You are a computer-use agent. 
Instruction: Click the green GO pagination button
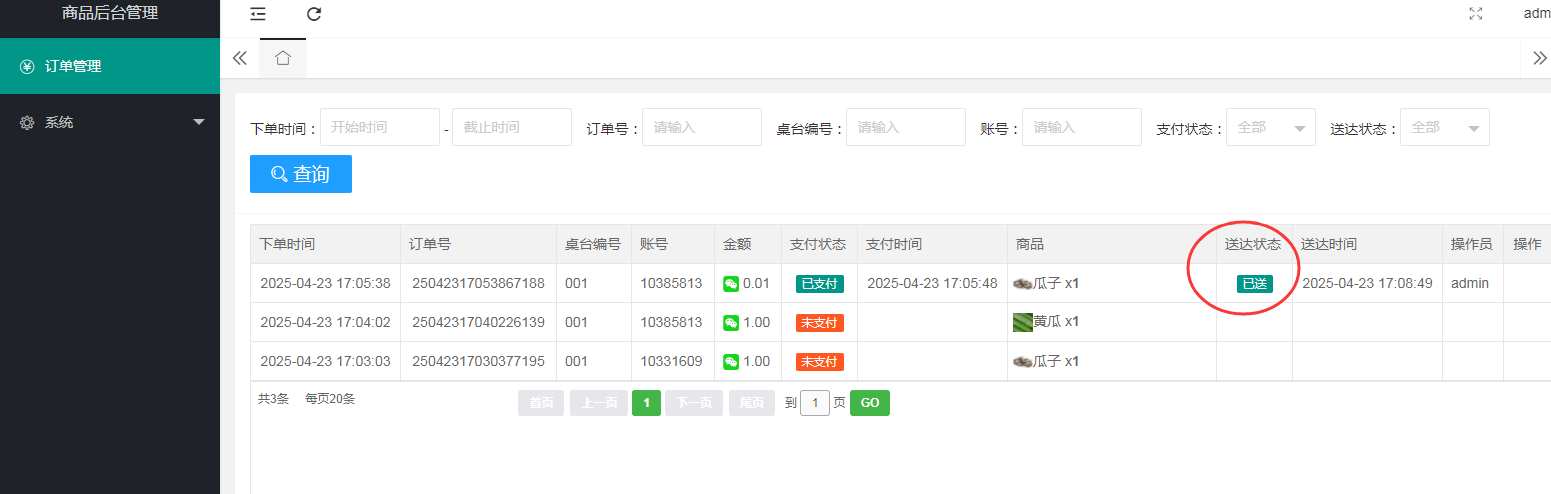pos(869,403)
